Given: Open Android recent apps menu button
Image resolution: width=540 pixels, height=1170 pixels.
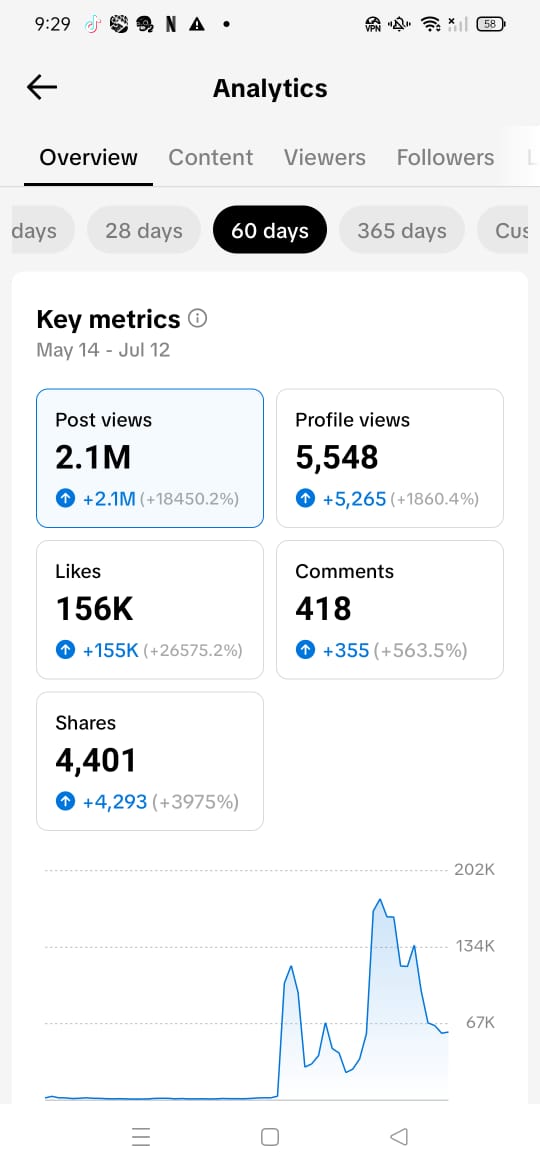Looking at the screenshot, I should click(x=141, y=1136).
